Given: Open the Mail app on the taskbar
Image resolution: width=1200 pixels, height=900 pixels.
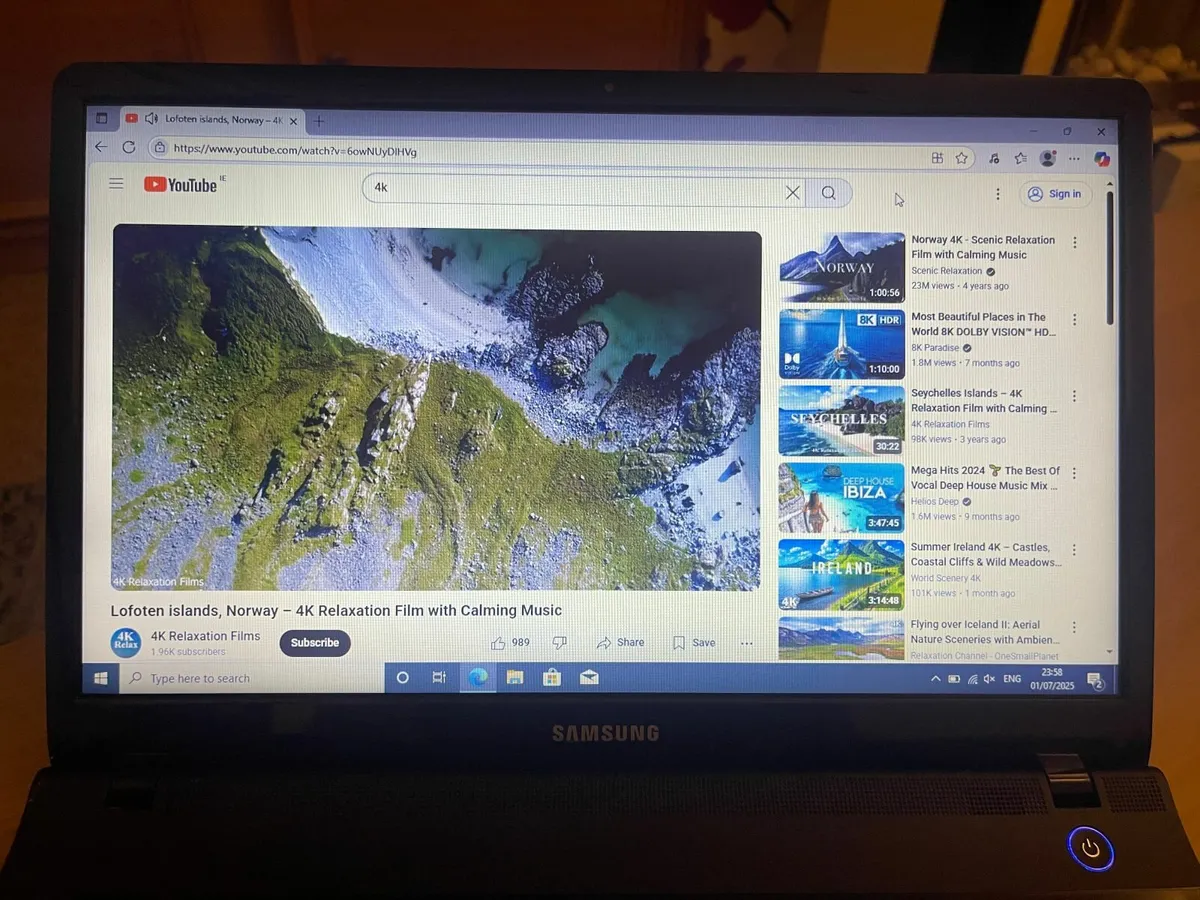Looking at the screenshot, I should click(x=589, y=678).
